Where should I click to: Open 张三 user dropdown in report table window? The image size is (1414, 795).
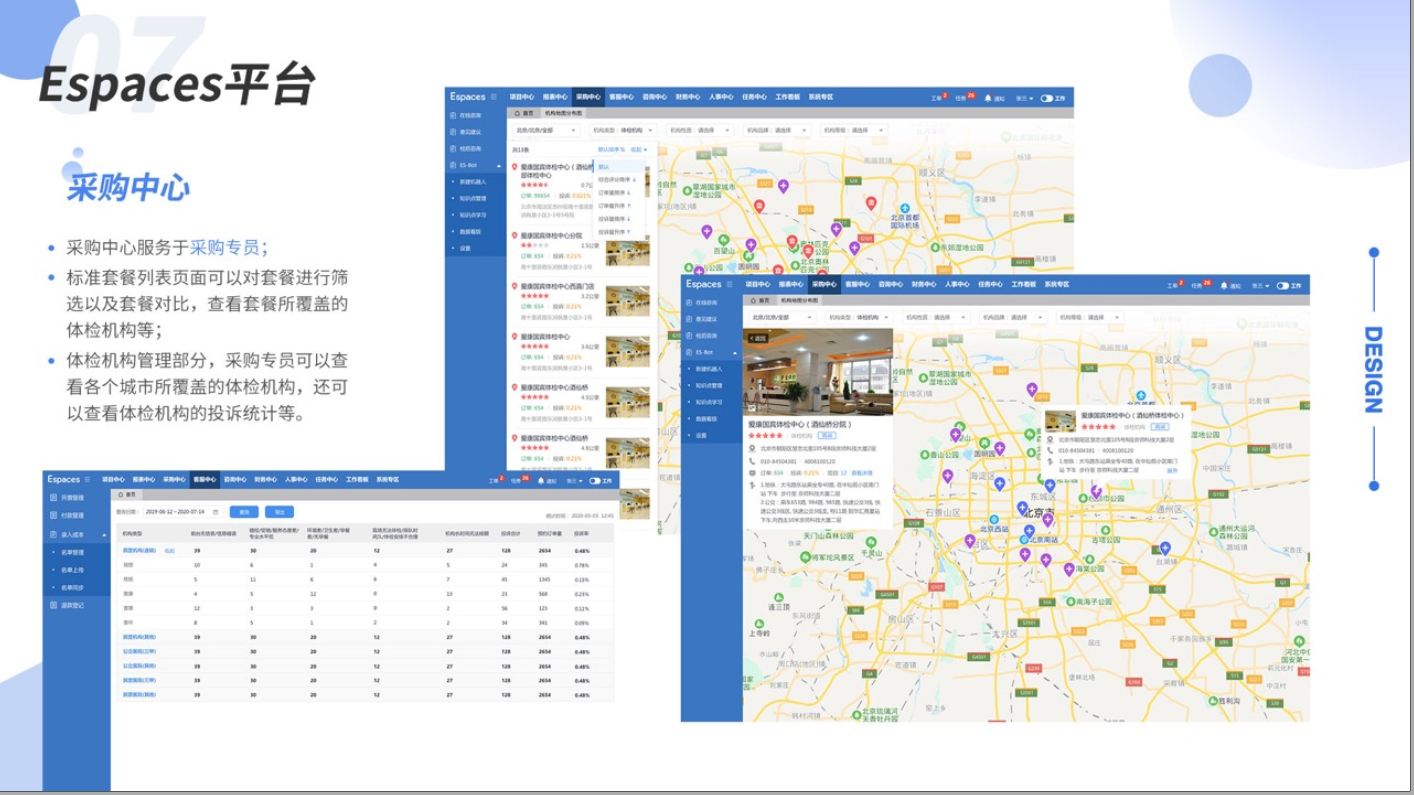(x=574, y=481)
